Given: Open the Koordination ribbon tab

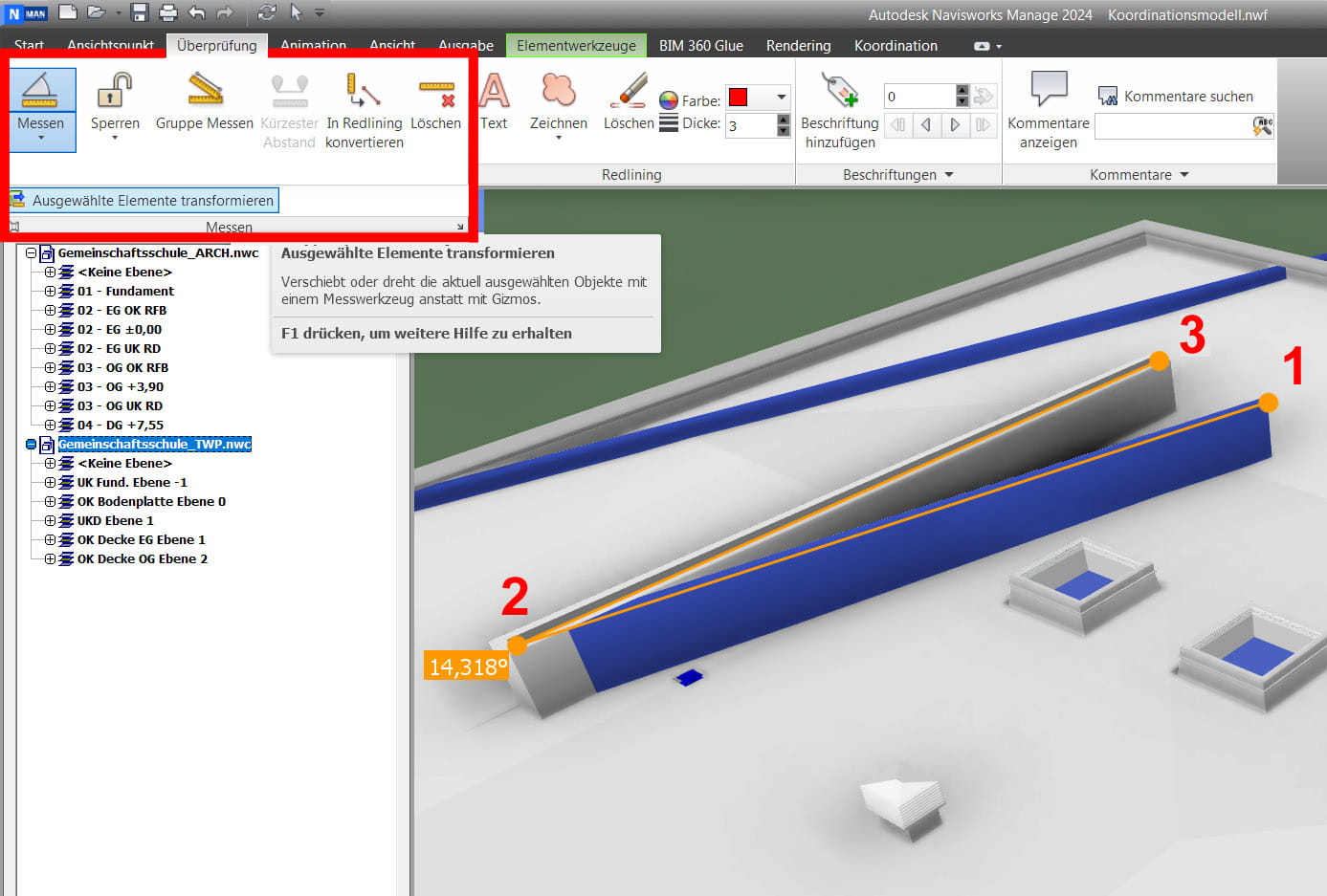Looking at the screenshot, I should (x=896, y=45).
